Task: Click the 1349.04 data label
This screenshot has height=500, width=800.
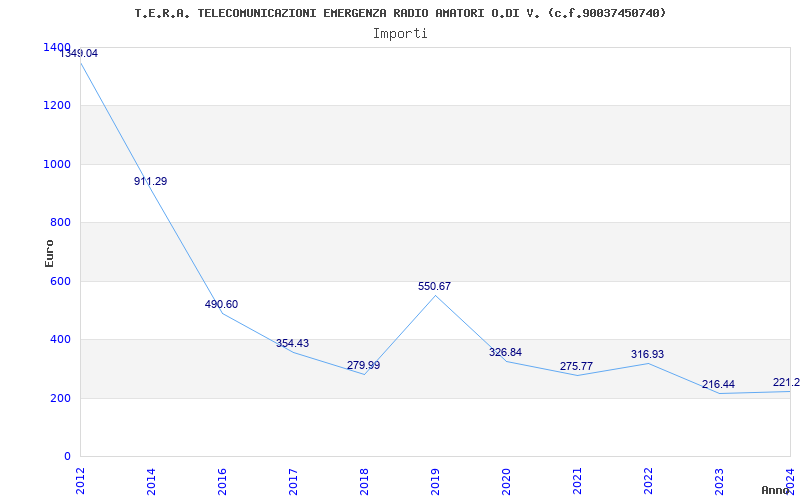Action: point(79,53)
